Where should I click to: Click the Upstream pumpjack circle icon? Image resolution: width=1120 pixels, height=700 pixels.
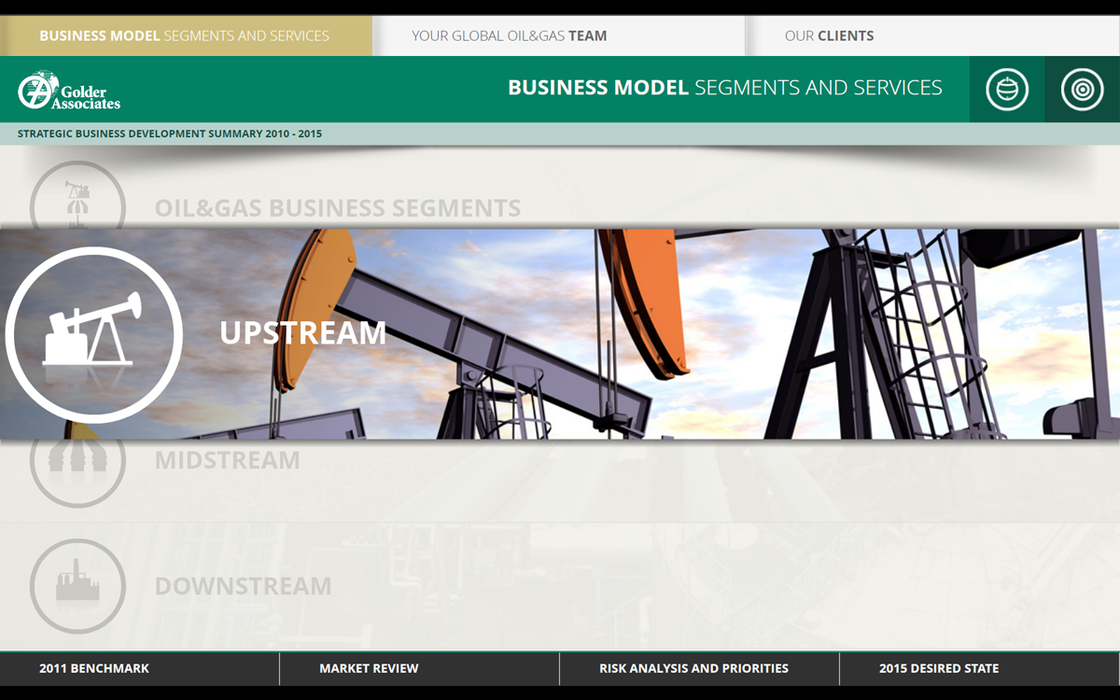(x=93, y=334)
